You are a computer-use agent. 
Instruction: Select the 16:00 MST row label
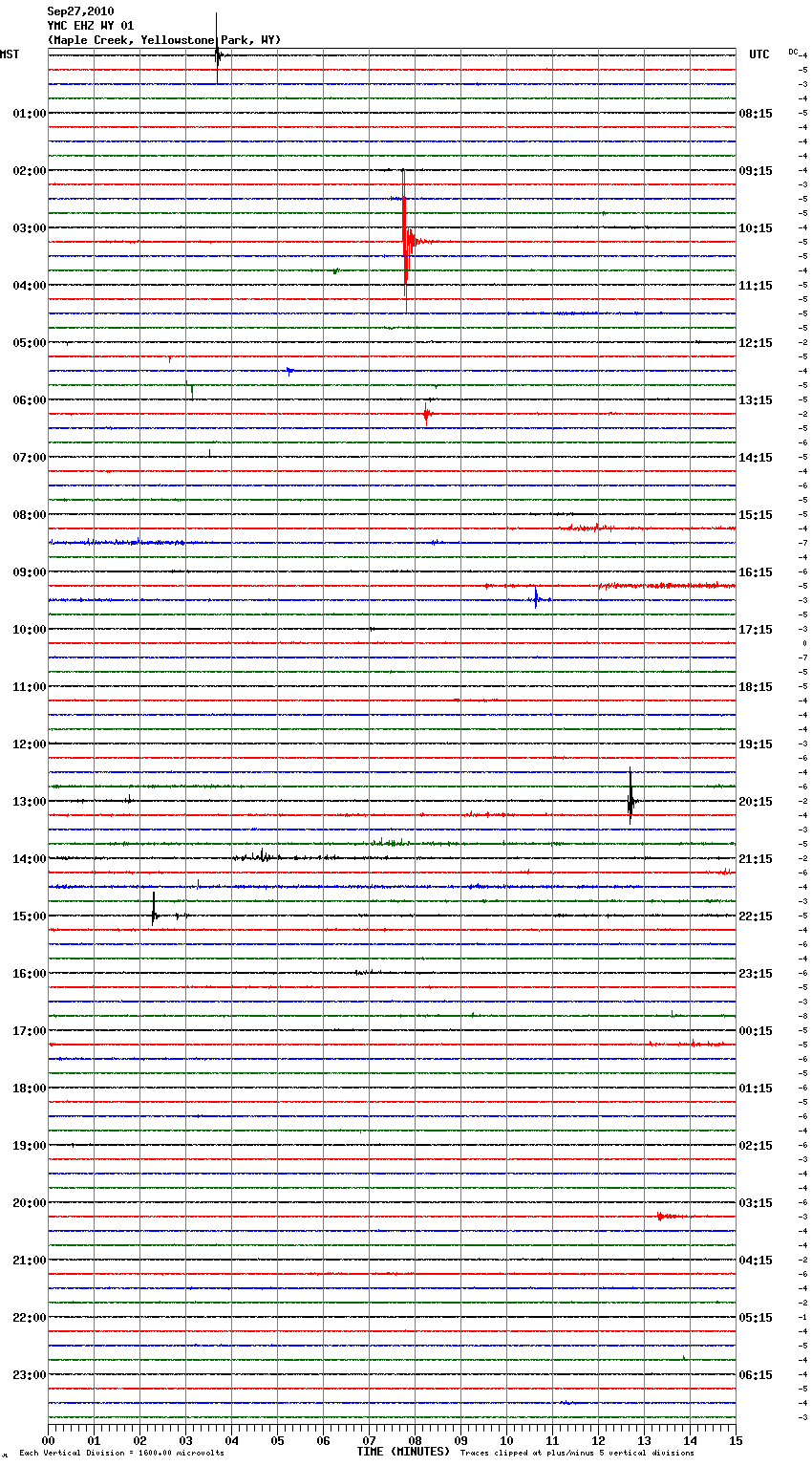click(x=29, y=974)
